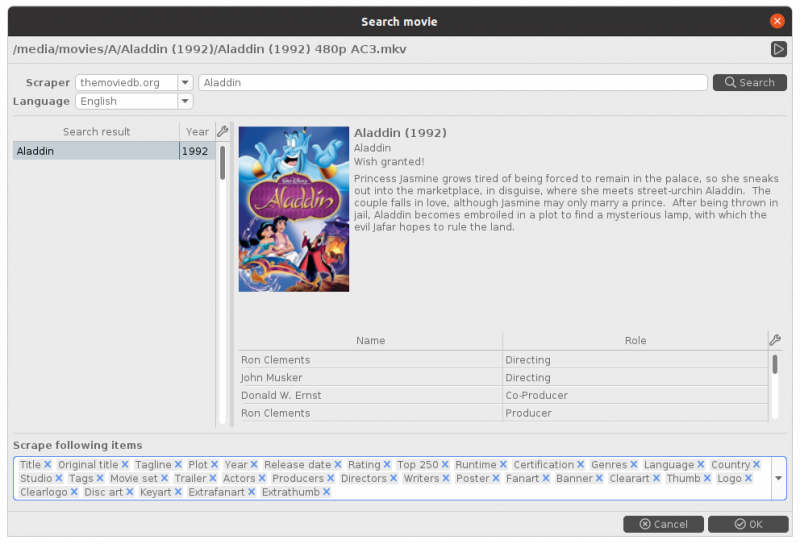800x544 pixels.
Task: Remove the Rating scrape tag
Action: click(387, 464)
